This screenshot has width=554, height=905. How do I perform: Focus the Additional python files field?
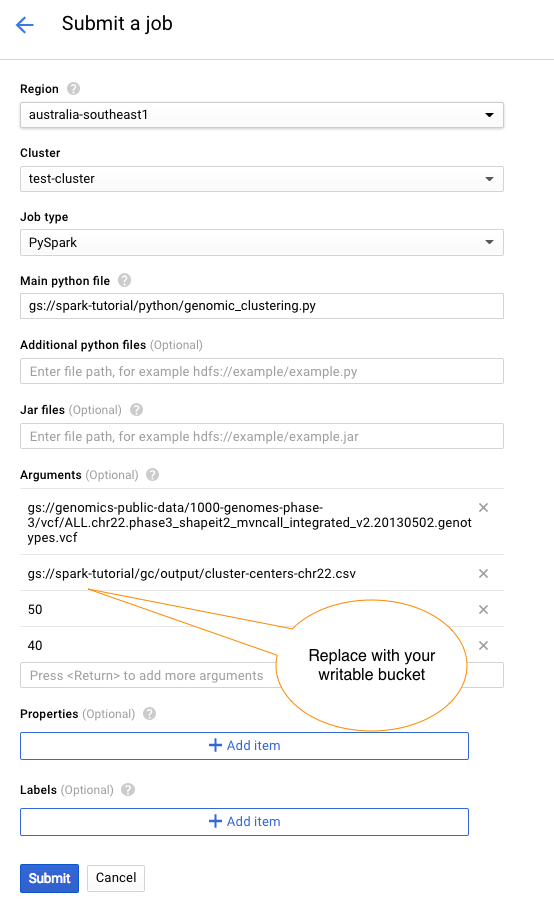click(262, 371)
